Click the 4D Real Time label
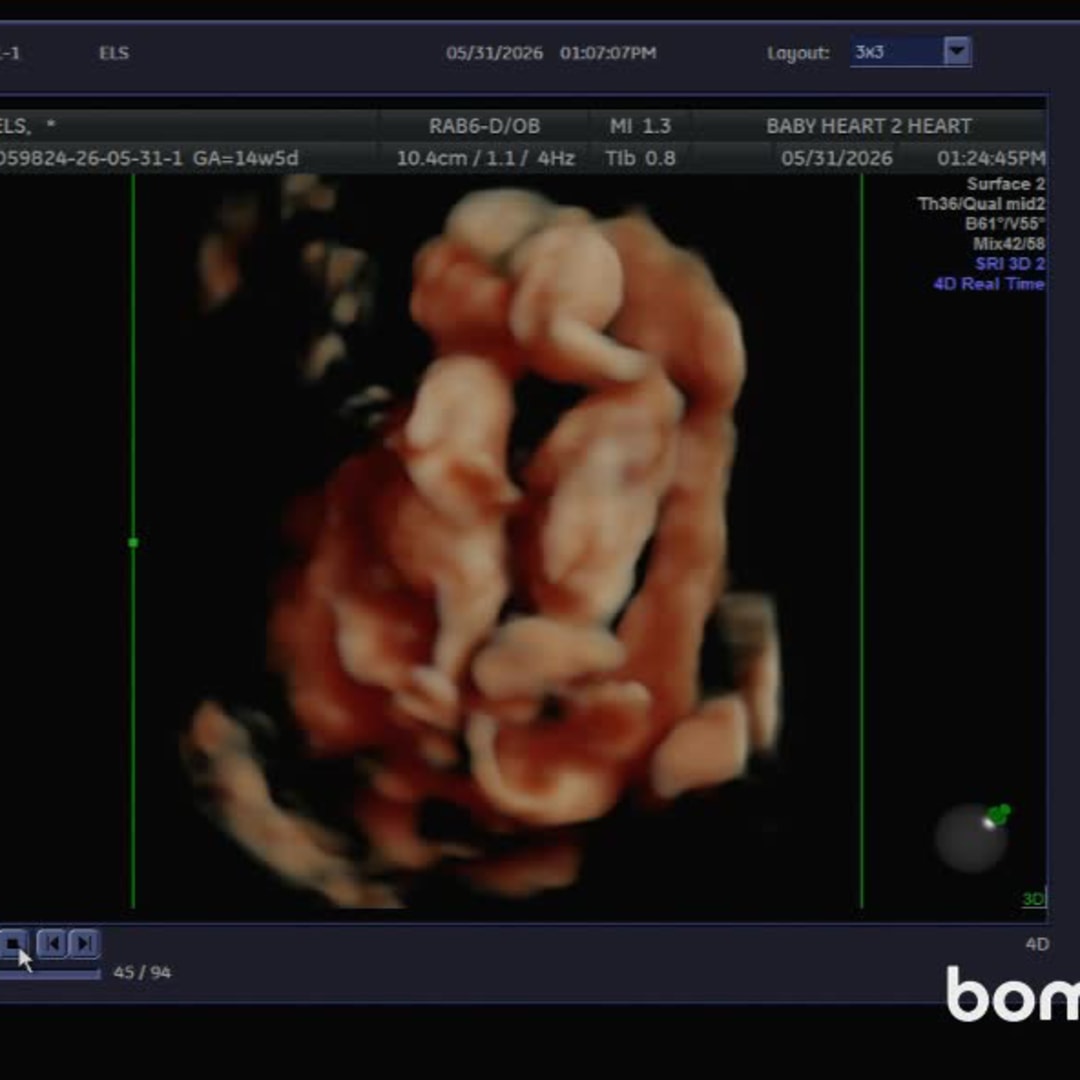The height and width of the screenshot is (1080, 1080). tap(988, 284)
